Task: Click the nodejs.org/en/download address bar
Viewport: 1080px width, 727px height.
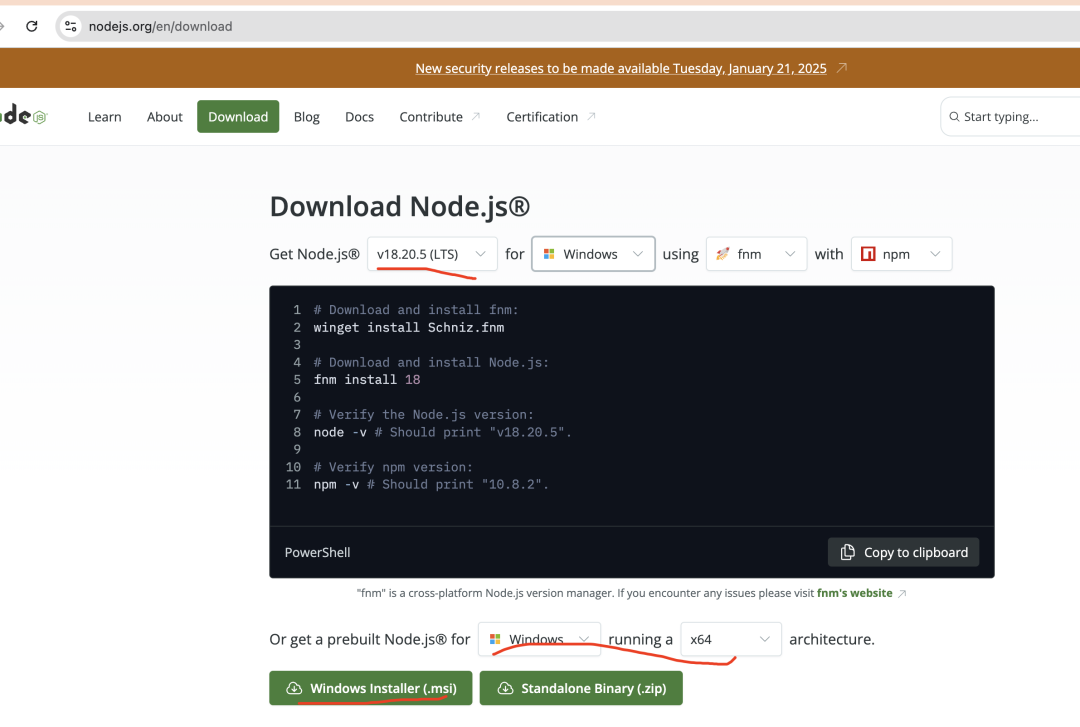Action: click(x=160, y=26)
